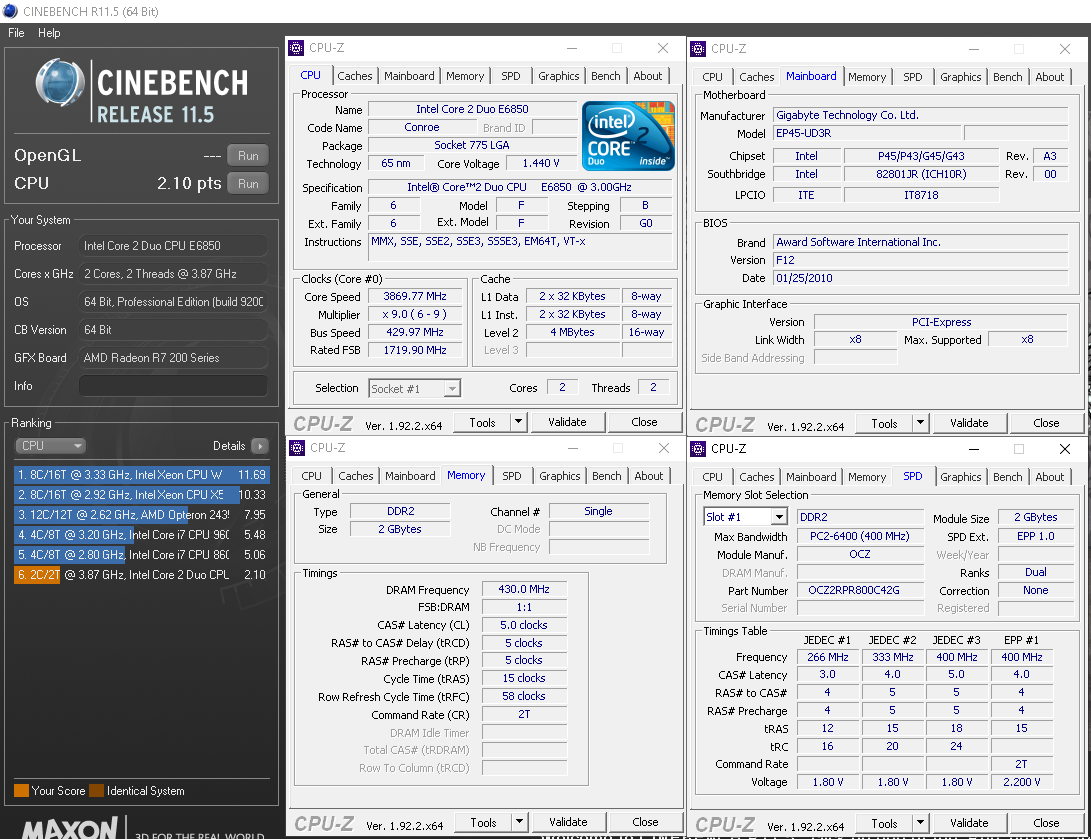This screenshot has height=839, width=1091.
Task: Click CPU-Z icon in Mainboard window title
Action: (698, 49)
